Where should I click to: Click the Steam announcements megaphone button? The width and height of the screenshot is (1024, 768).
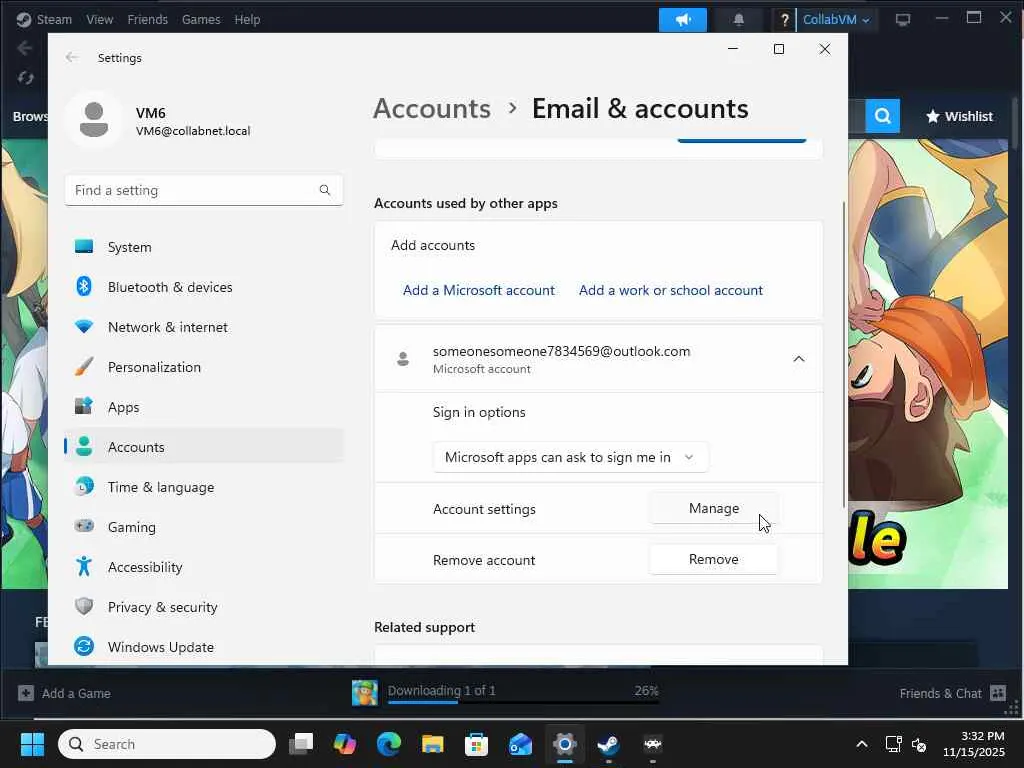(x=682, y=20)
